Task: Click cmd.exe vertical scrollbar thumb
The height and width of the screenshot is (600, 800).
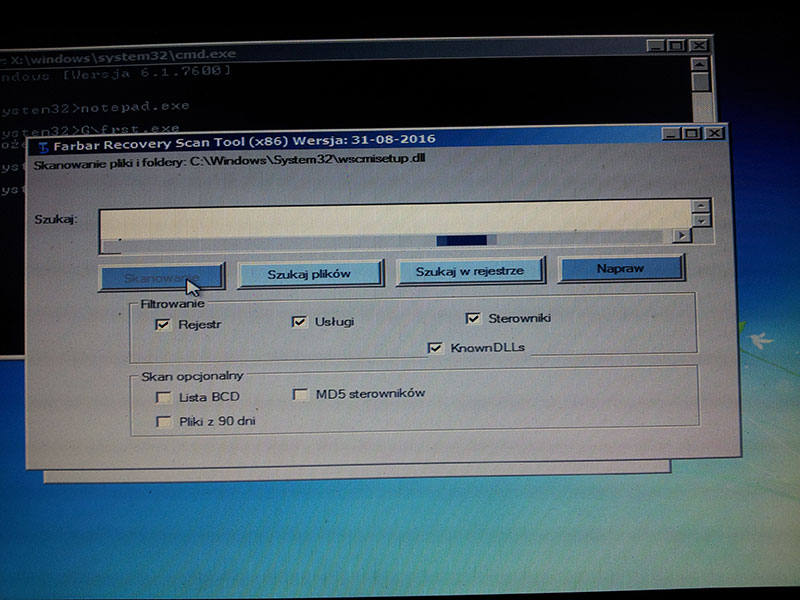Action: pos(700,82)
